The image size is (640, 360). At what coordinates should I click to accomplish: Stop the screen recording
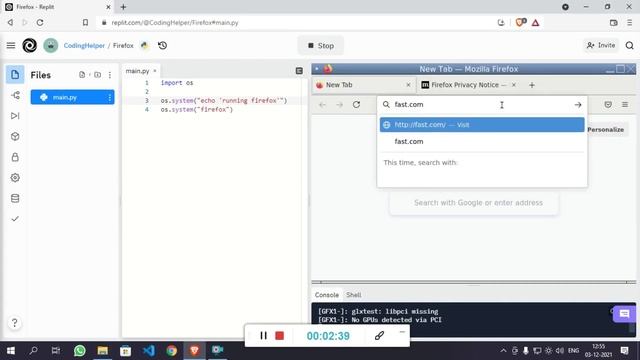pyautogui.click(x=280, y=336)
